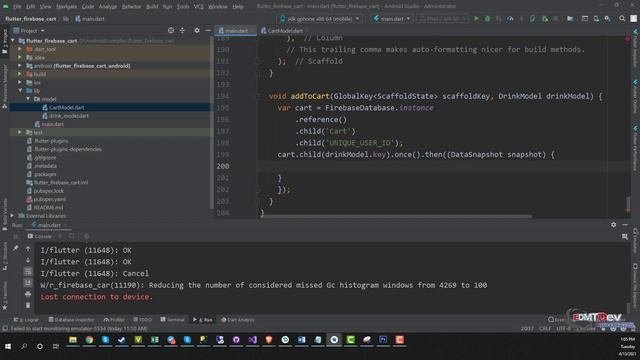Expand the test folder
The height and width of the screenshot is (360, 640).
(20, 132)
